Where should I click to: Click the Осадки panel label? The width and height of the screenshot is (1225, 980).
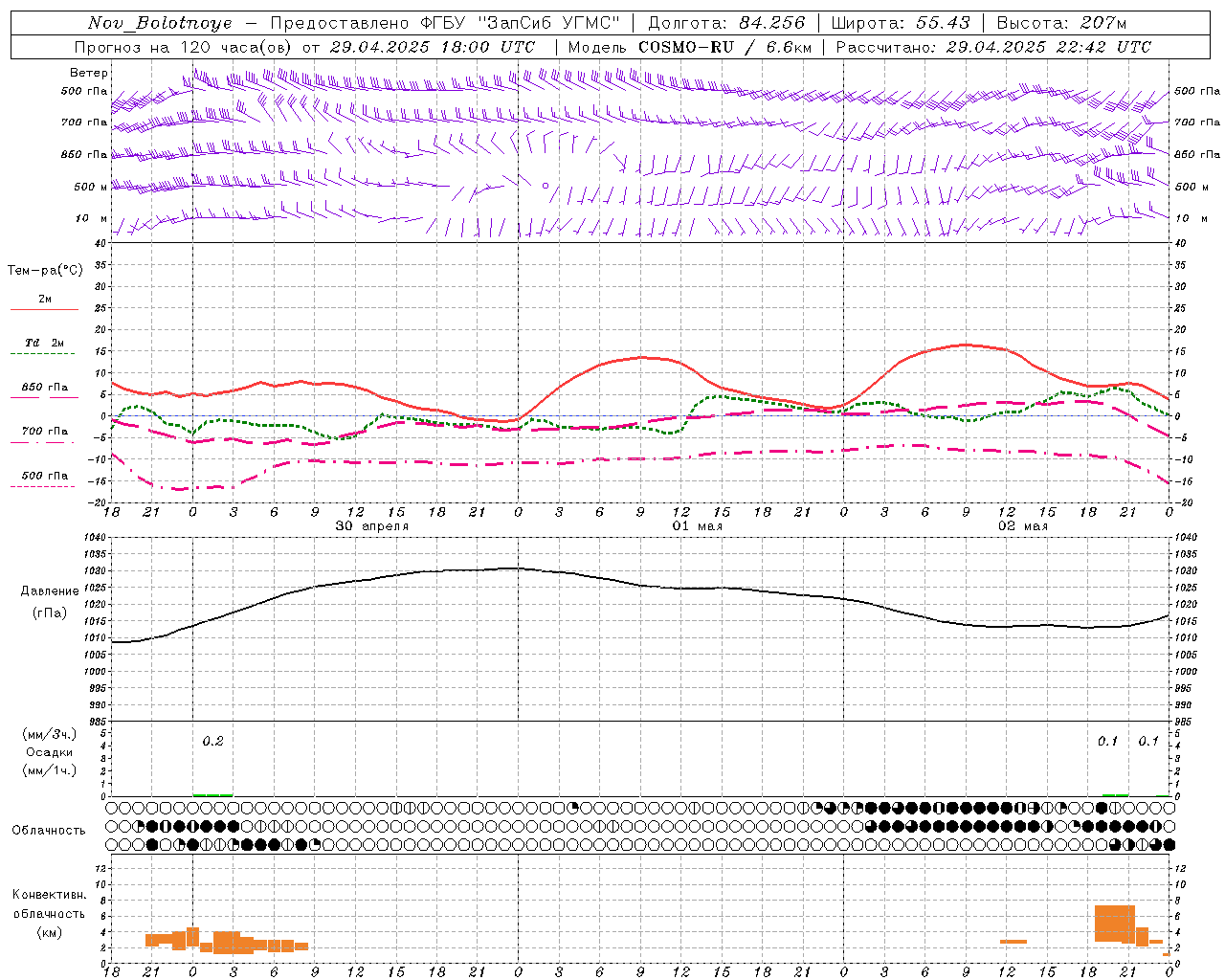coord(50,752)
